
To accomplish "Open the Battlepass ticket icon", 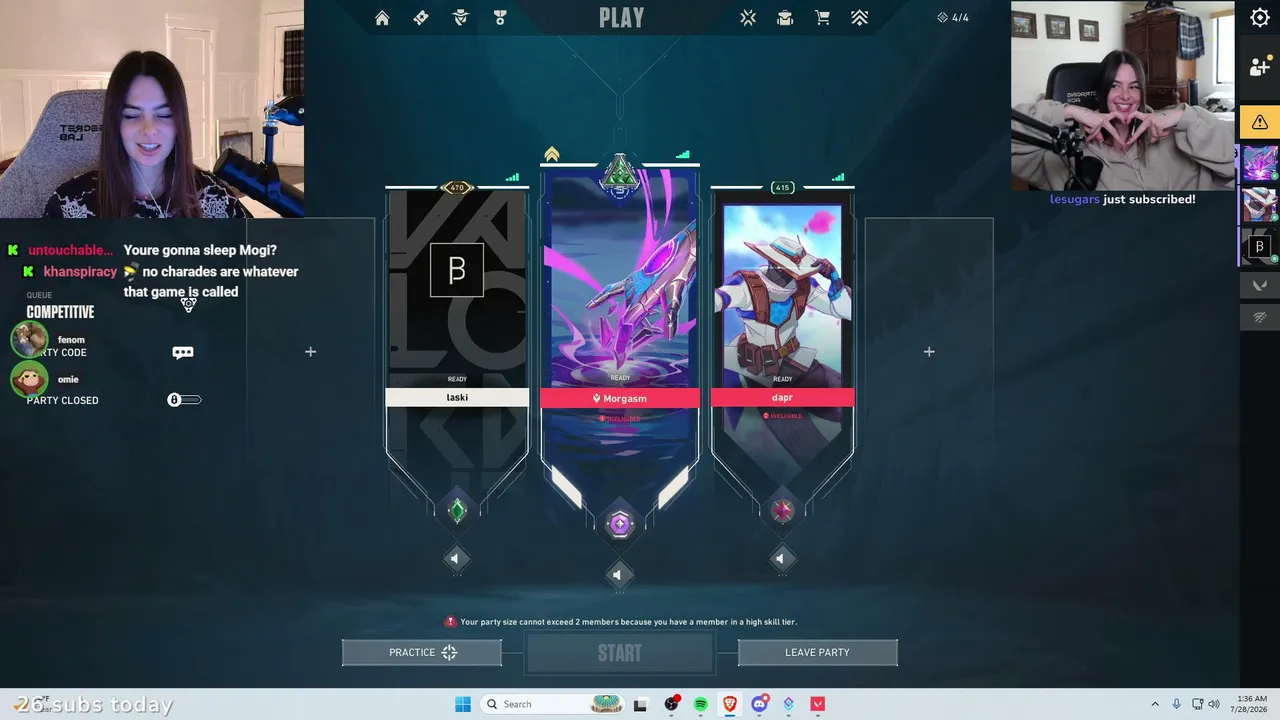I will click(421, 18).
